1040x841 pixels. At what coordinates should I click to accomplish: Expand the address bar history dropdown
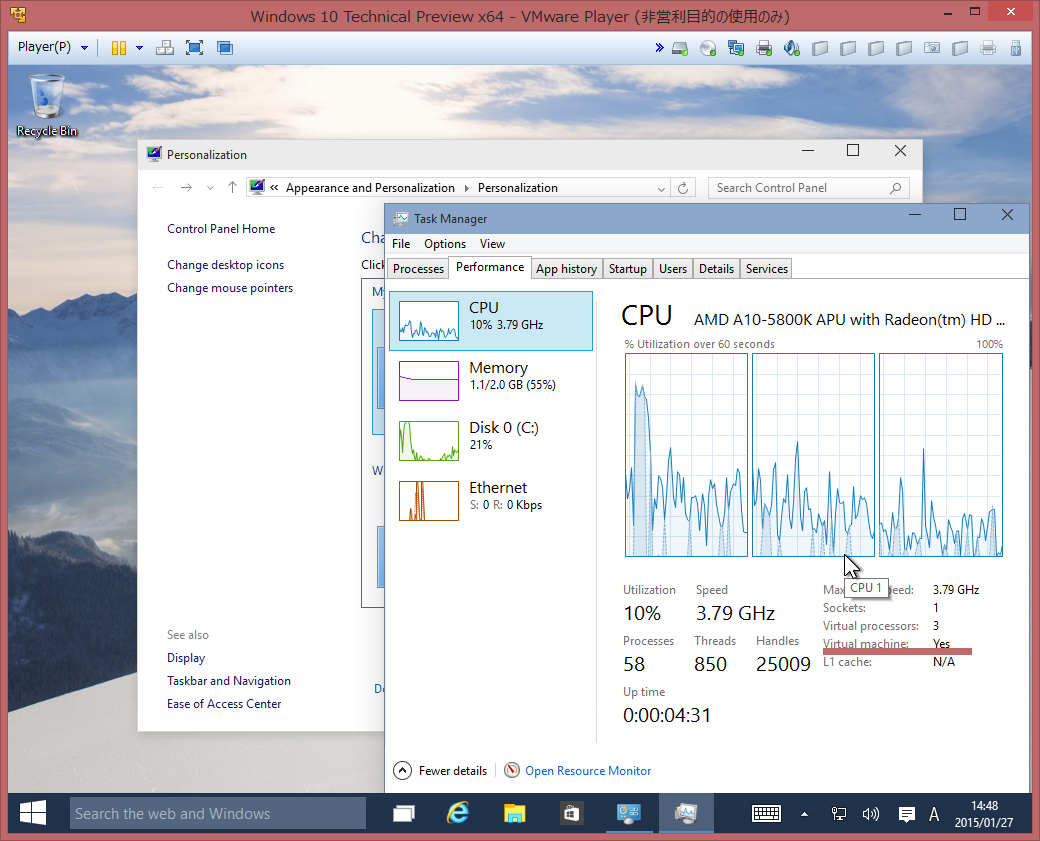pos(661,188)
